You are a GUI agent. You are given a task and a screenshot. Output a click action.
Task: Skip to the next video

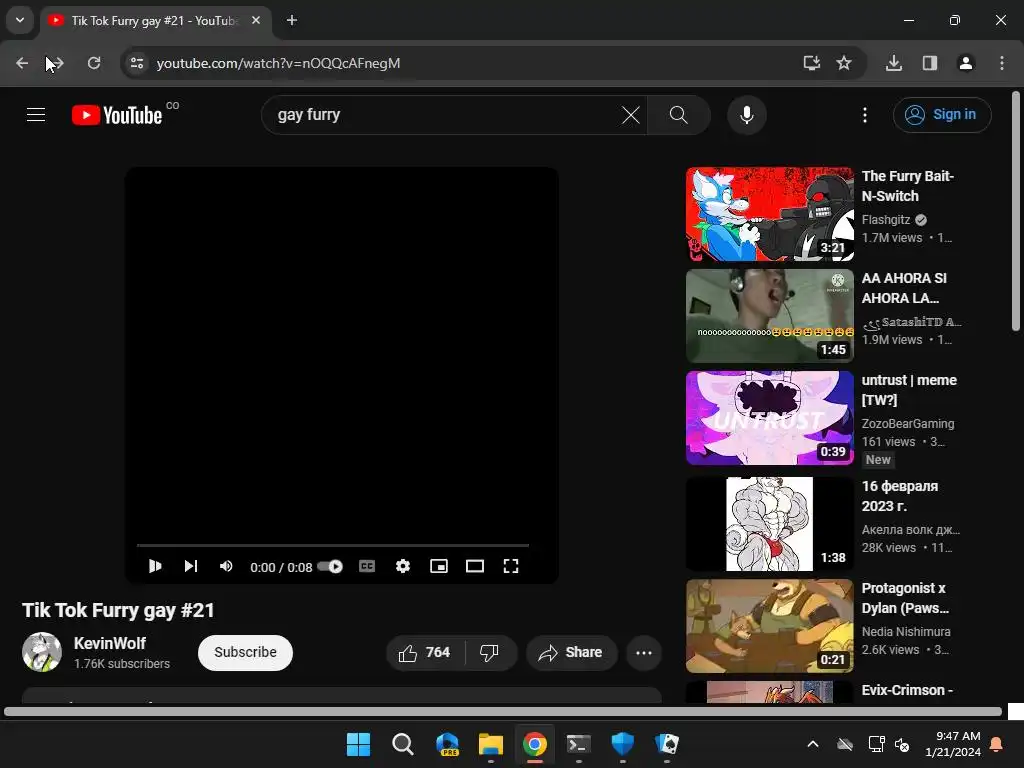click(191, 566)
